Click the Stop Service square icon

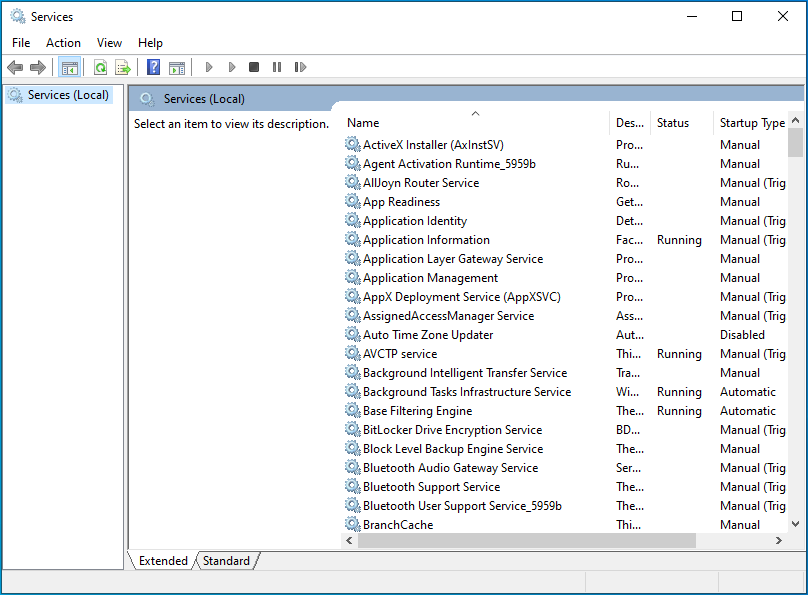click(x=254, y=67)
